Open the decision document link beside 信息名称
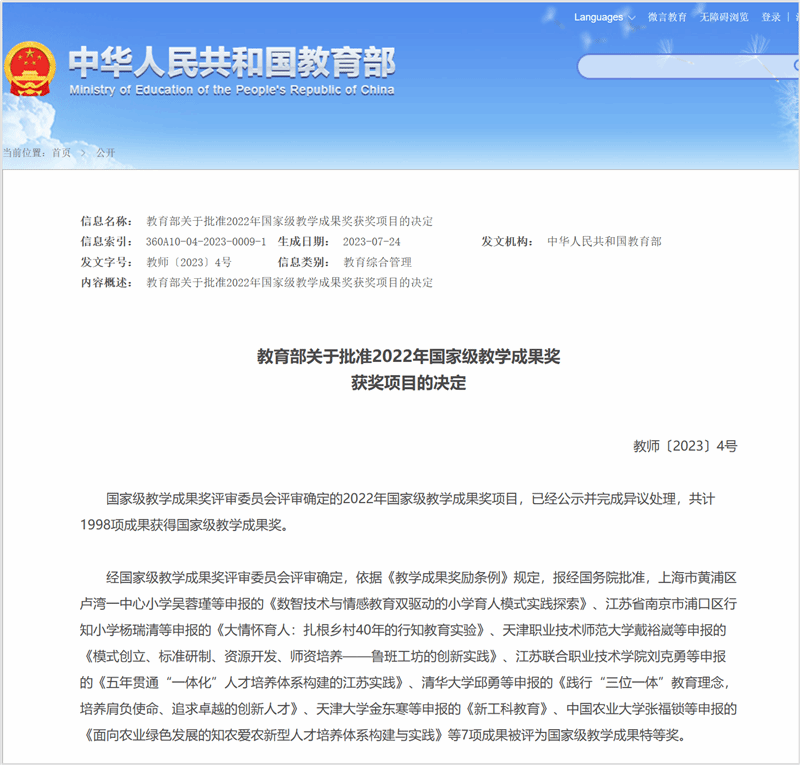The height and width of the screenshot is (765, 800). coord(289,222)
